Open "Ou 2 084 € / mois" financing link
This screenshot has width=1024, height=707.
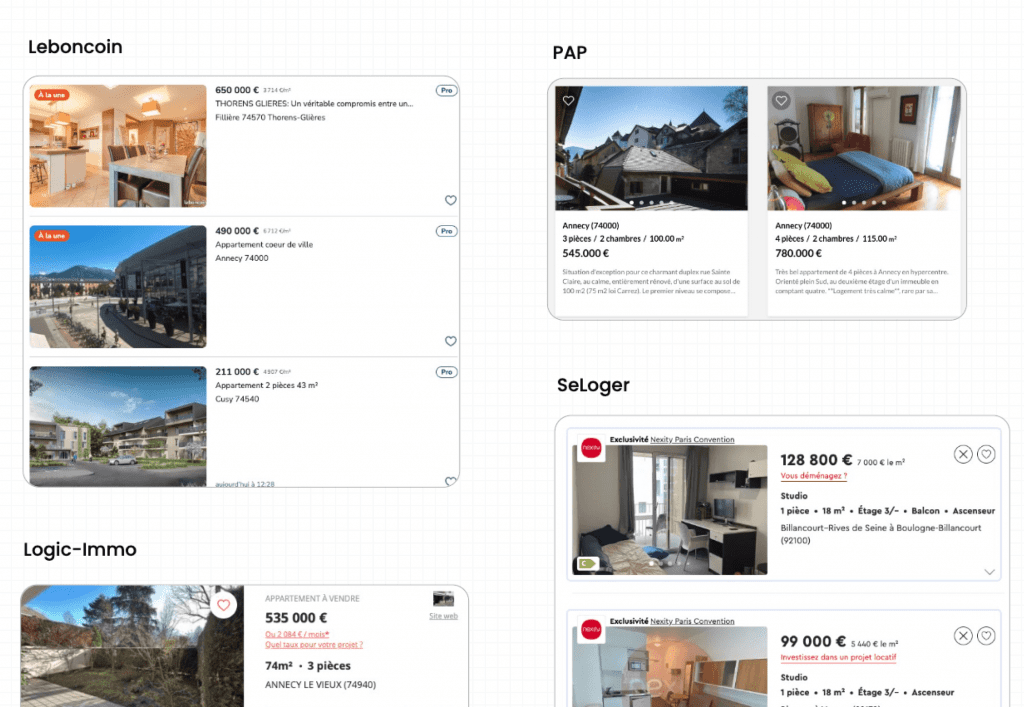pos(297,634)
